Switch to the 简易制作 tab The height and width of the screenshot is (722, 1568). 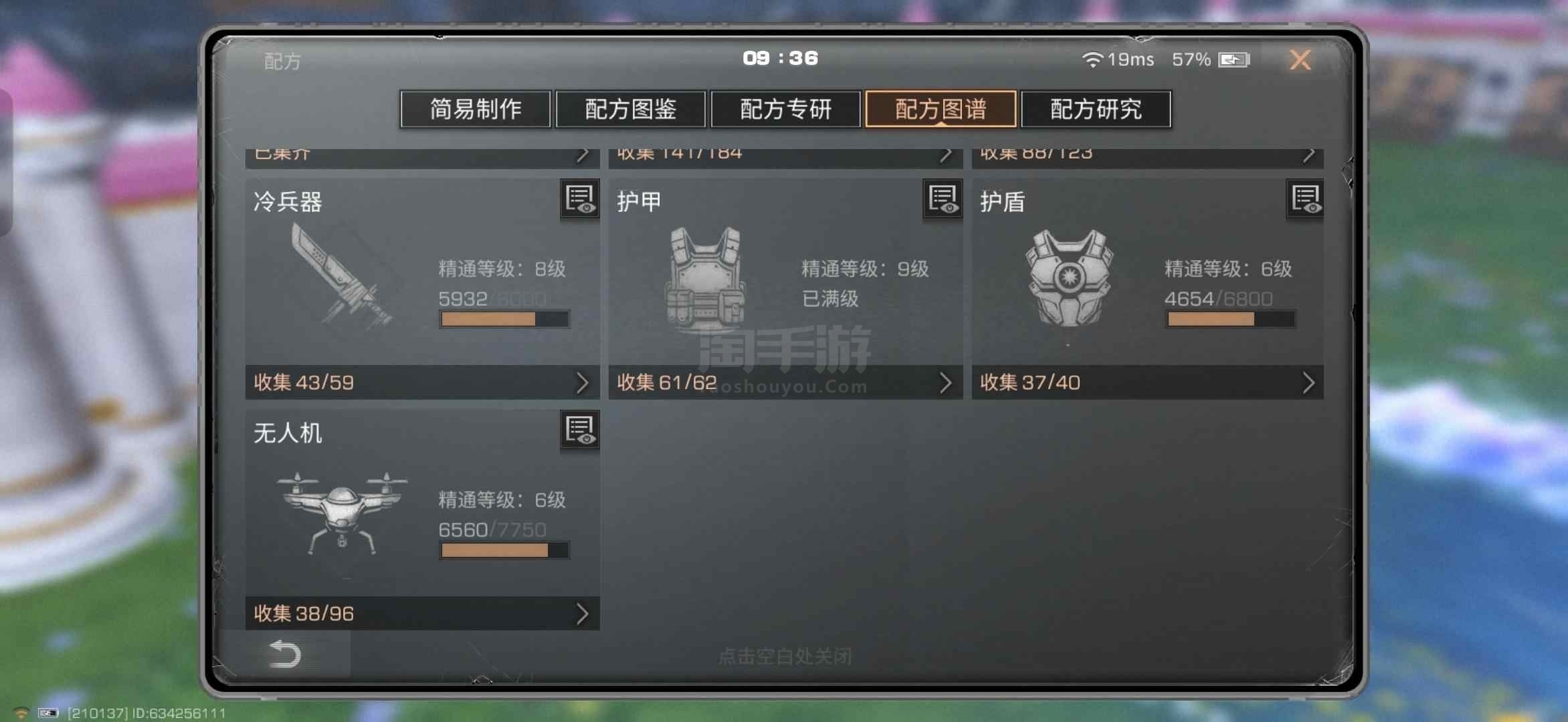pyautogui.click(x=476, y=109)
